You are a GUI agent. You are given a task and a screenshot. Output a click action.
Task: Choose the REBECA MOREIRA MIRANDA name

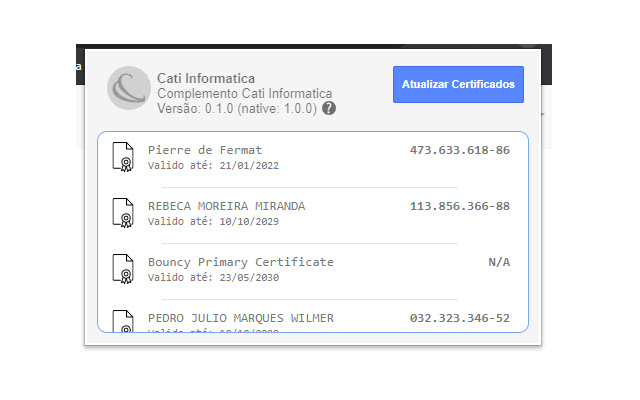[227, 206]
